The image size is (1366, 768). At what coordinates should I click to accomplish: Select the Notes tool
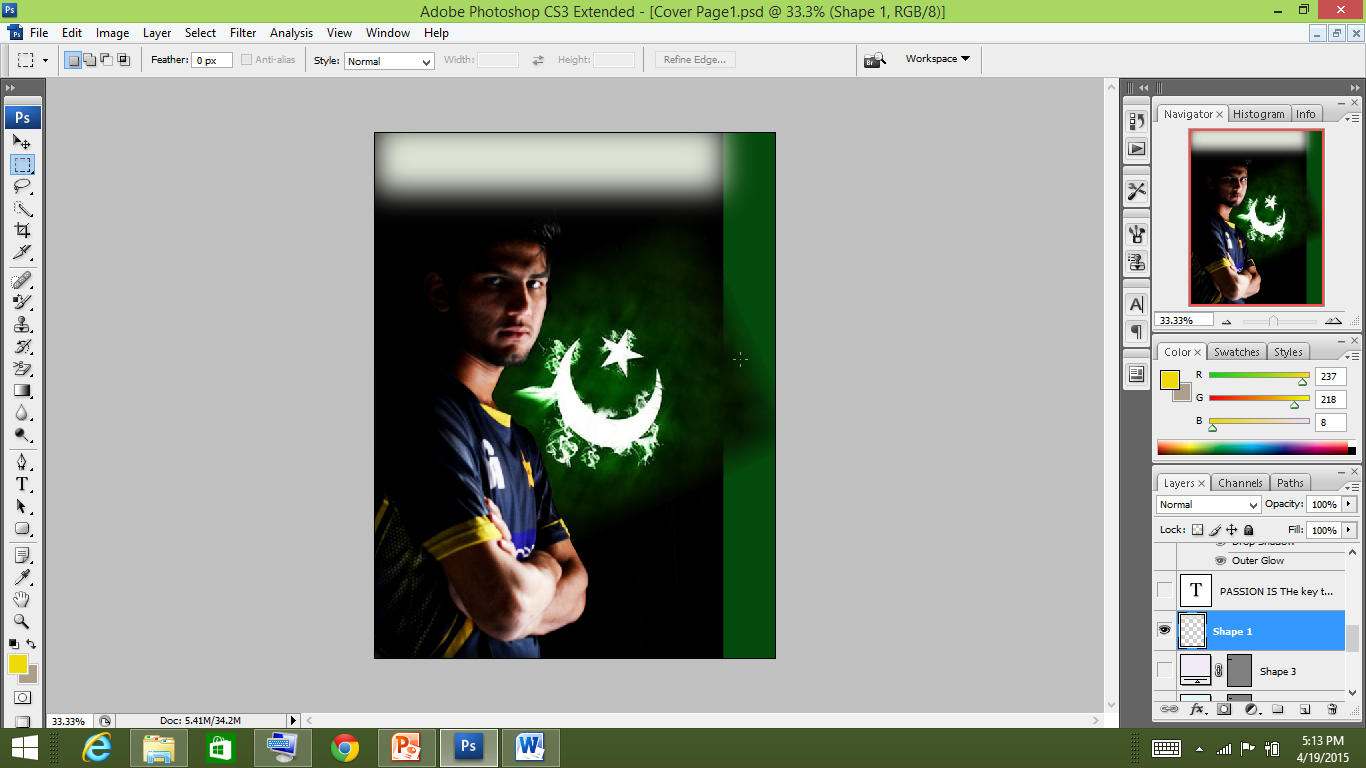(22, 554)
